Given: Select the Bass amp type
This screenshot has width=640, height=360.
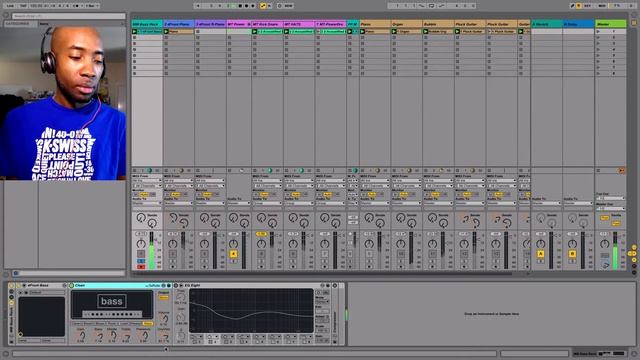Looking at the screenshot, I should 147,324.
